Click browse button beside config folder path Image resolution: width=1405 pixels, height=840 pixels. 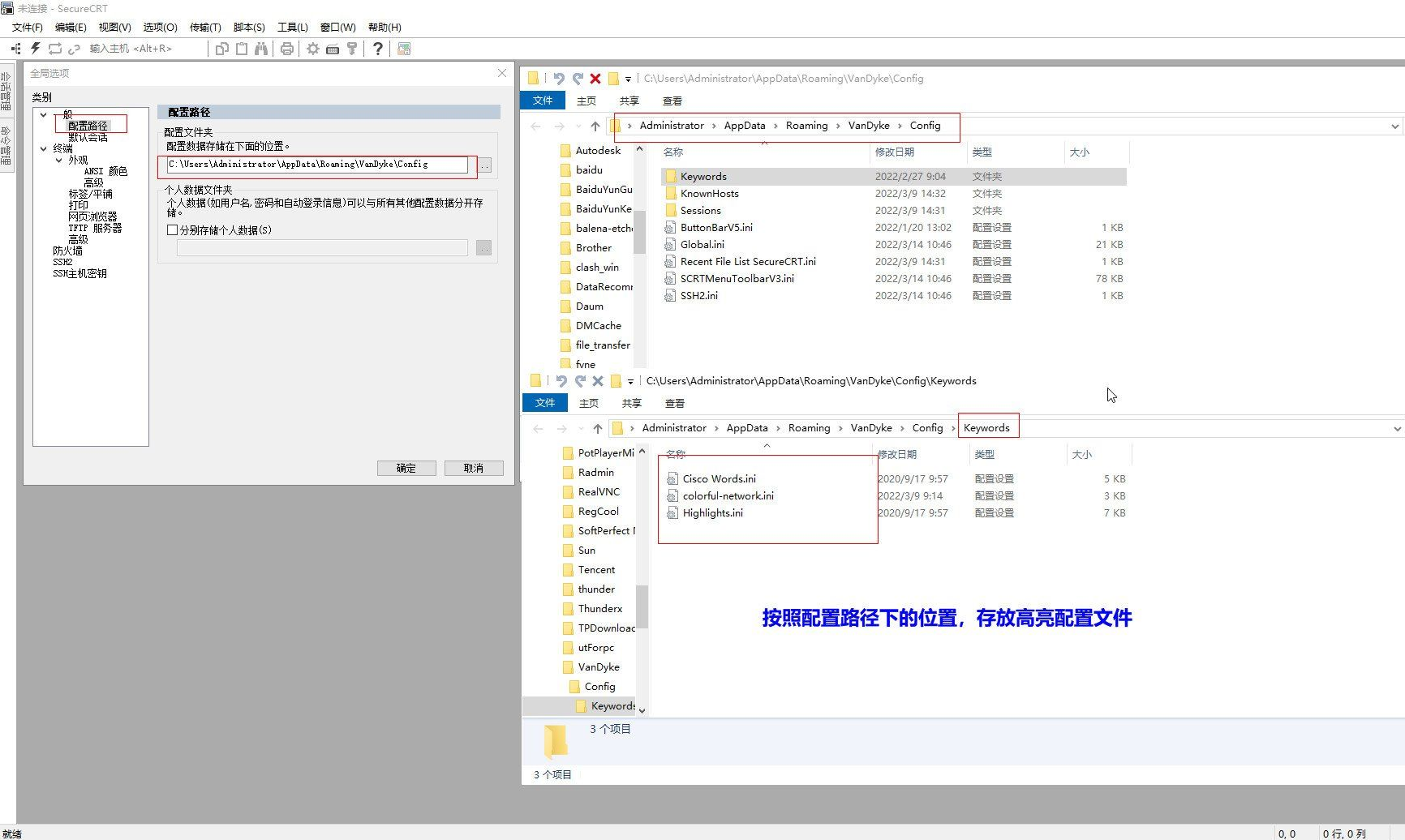[x=484, y=165]
